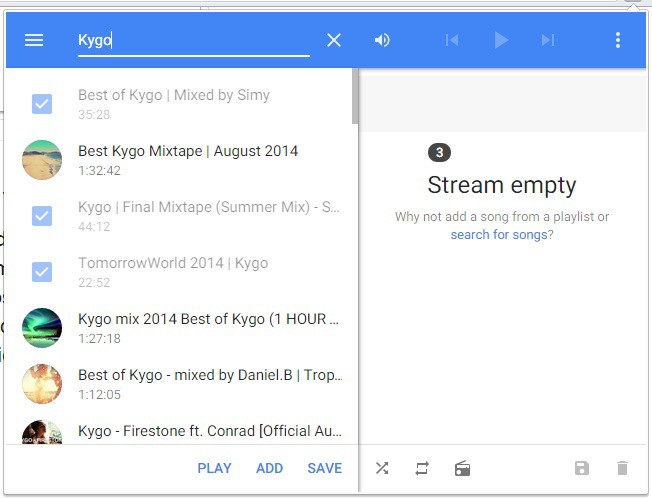
Task: Open the hamburger navigation menu
Action: click(x=34, y=40)
